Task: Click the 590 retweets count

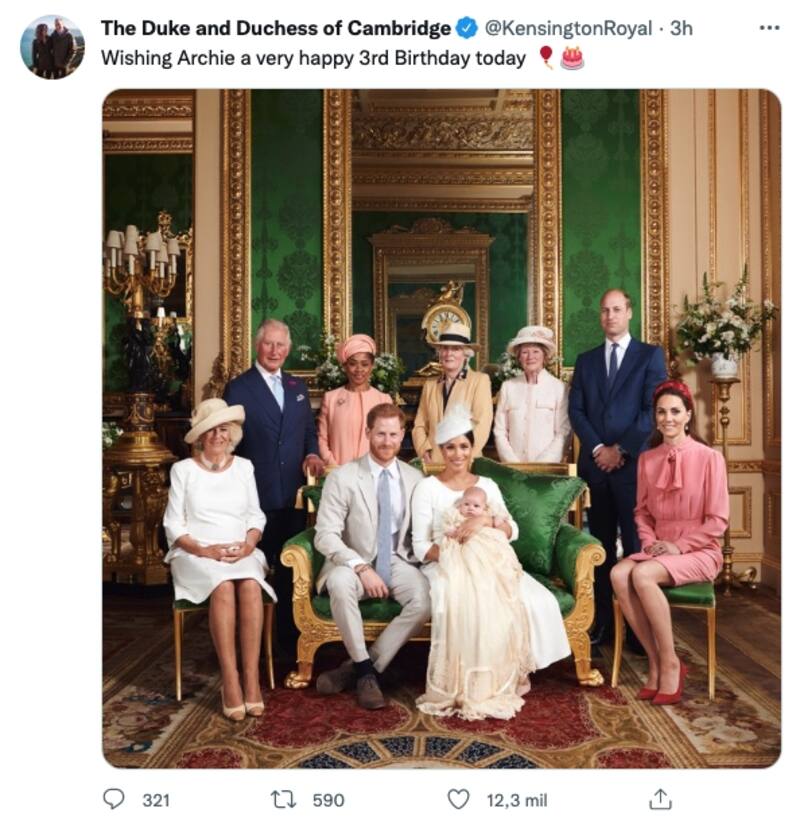Action: 328,800
